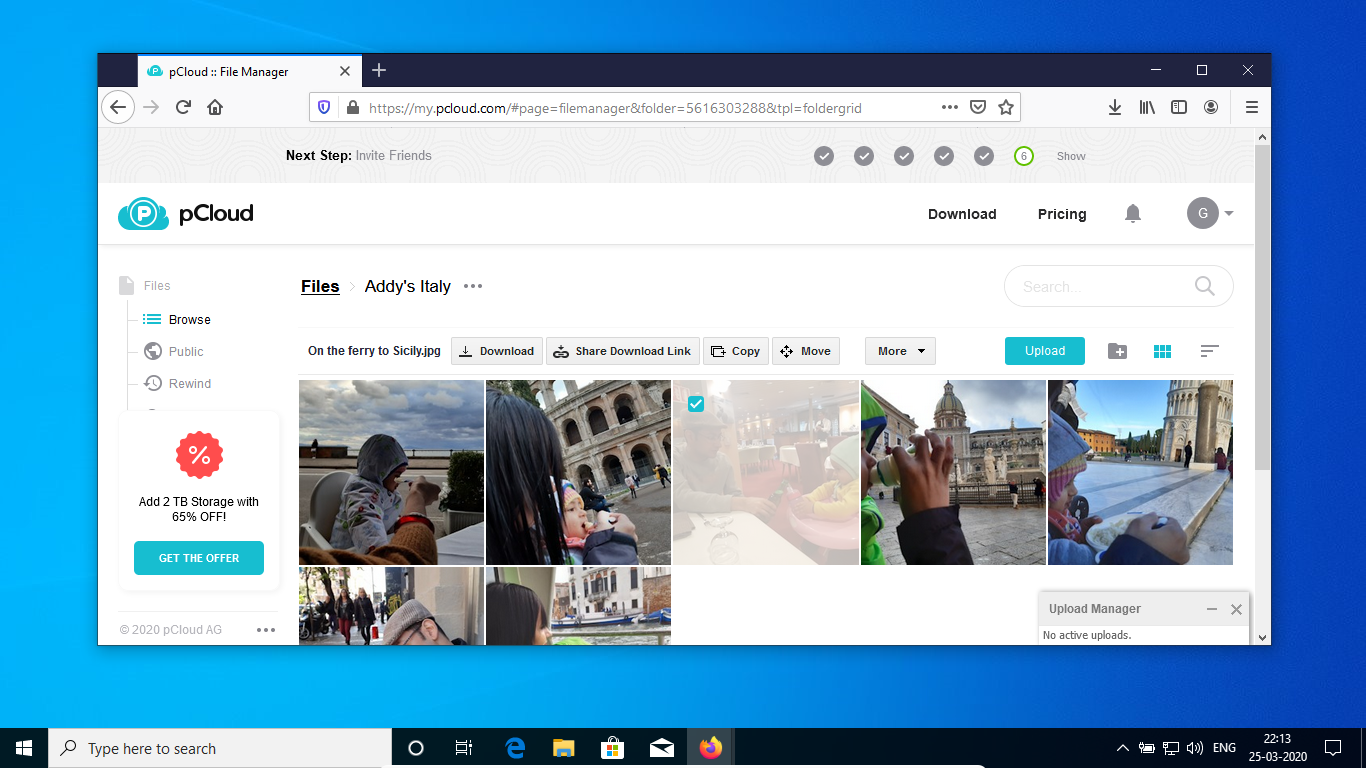
Task: Open the sort options icon
Action: tap(1208, 351)
